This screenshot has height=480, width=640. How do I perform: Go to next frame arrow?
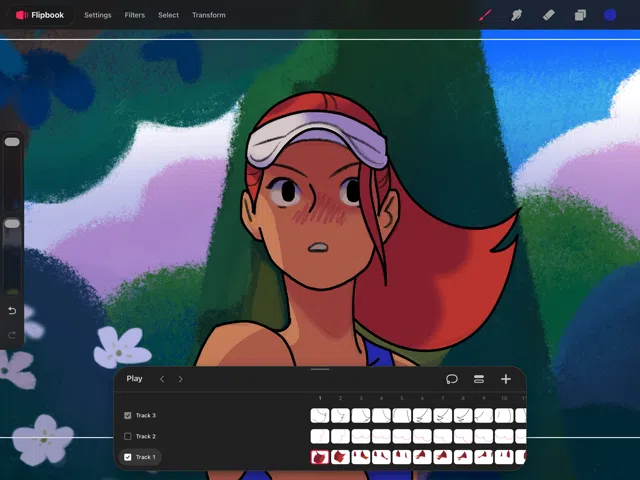pos(181,379)
